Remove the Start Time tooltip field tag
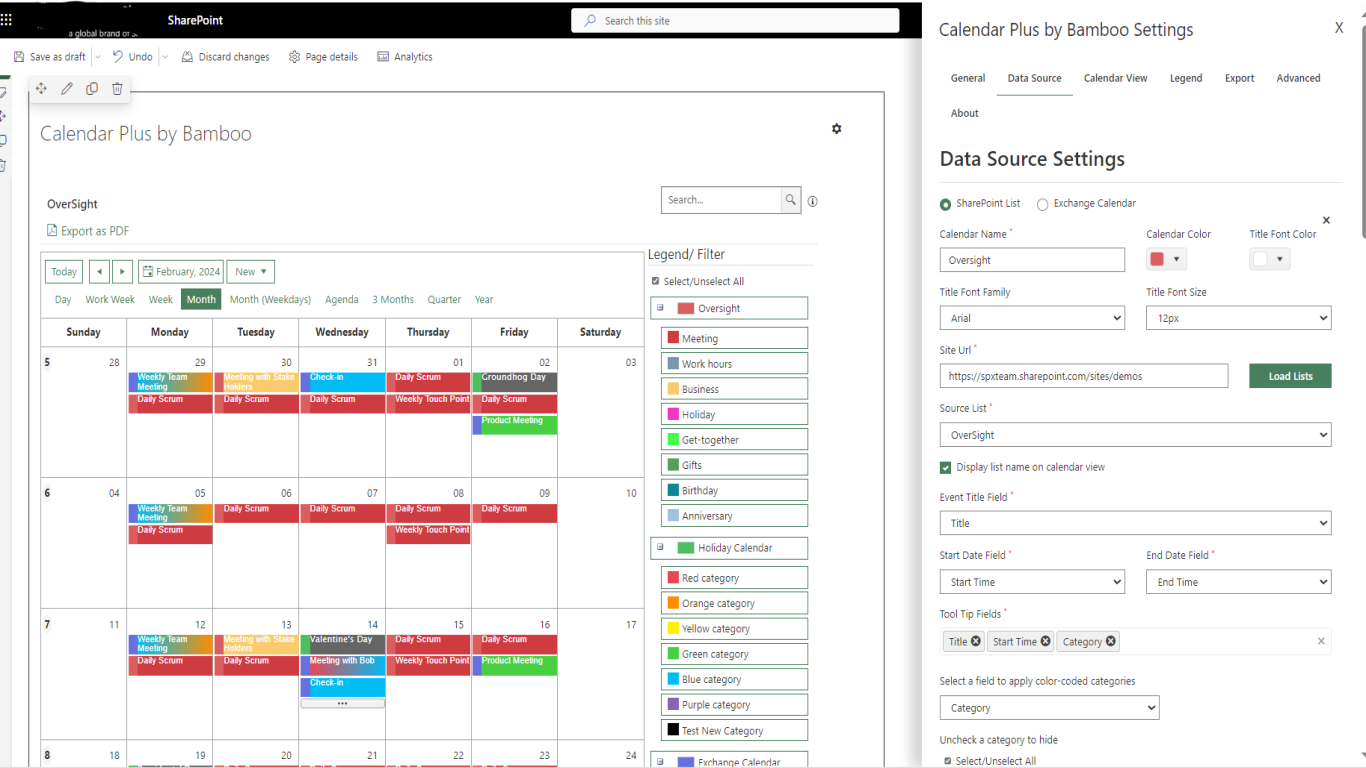This screenshot has width=1366, height=768. (x=1045, y=641)
